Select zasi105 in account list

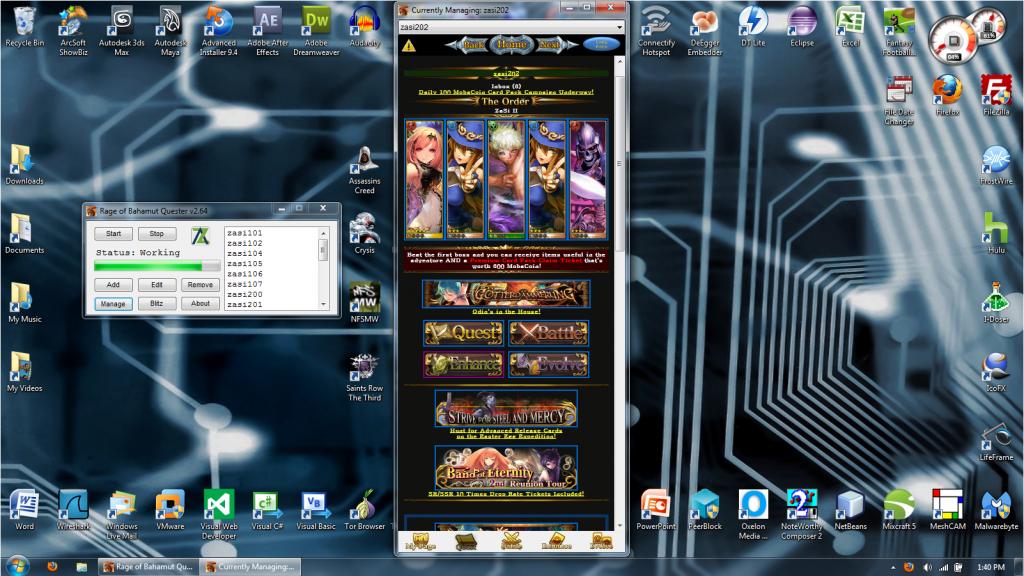[x=245, y=264]
